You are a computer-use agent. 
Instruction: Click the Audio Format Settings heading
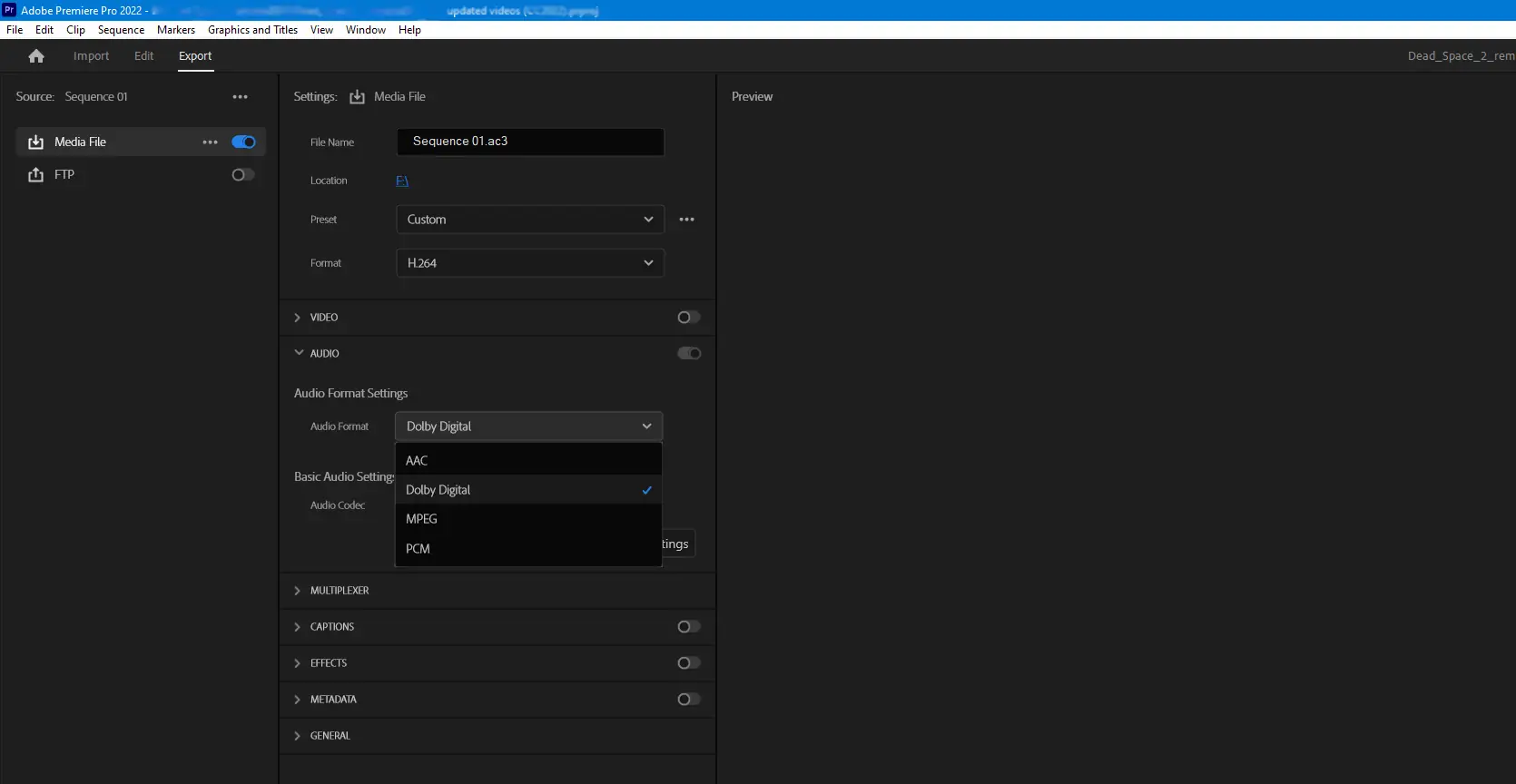tap(350, 394)
